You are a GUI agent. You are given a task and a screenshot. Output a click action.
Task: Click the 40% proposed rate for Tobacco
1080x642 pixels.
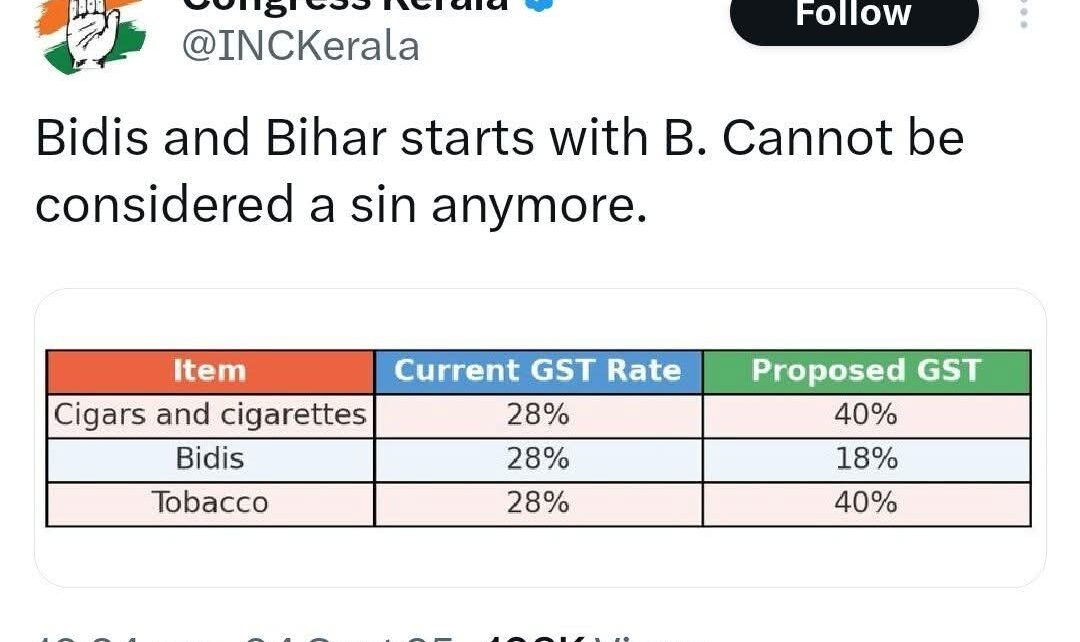tap(866, 503)
